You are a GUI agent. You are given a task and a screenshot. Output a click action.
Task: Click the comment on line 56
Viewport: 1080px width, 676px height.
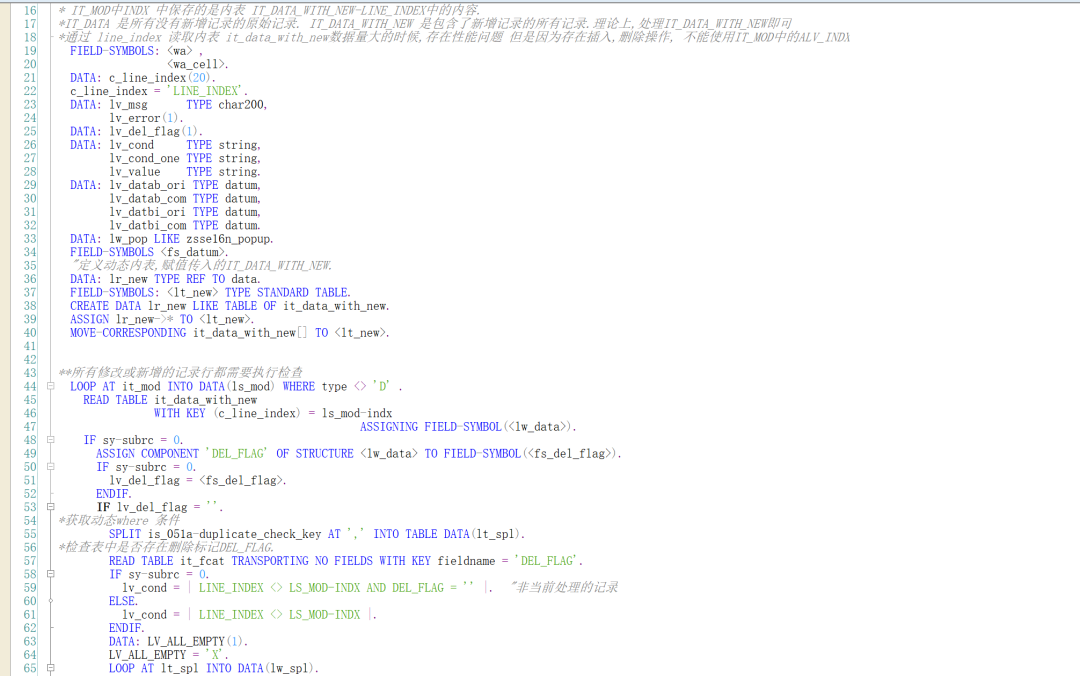[166, 548]
